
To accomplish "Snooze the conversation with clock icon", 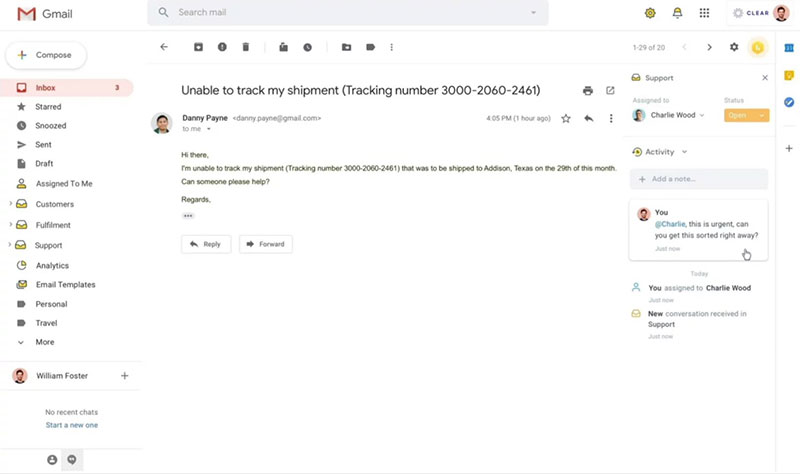I will tap(307, 47).
